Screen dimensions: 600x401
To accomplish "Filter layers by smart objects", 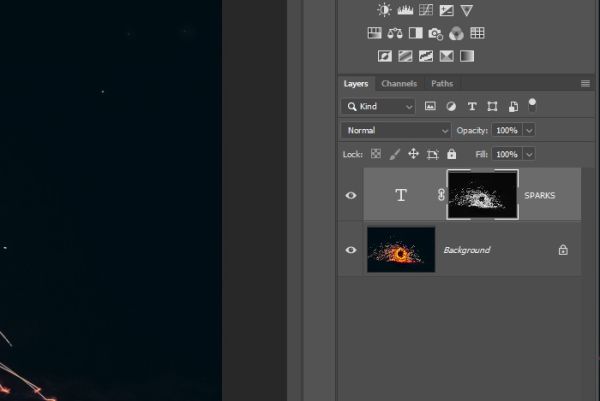I will [x=513, y=106].
